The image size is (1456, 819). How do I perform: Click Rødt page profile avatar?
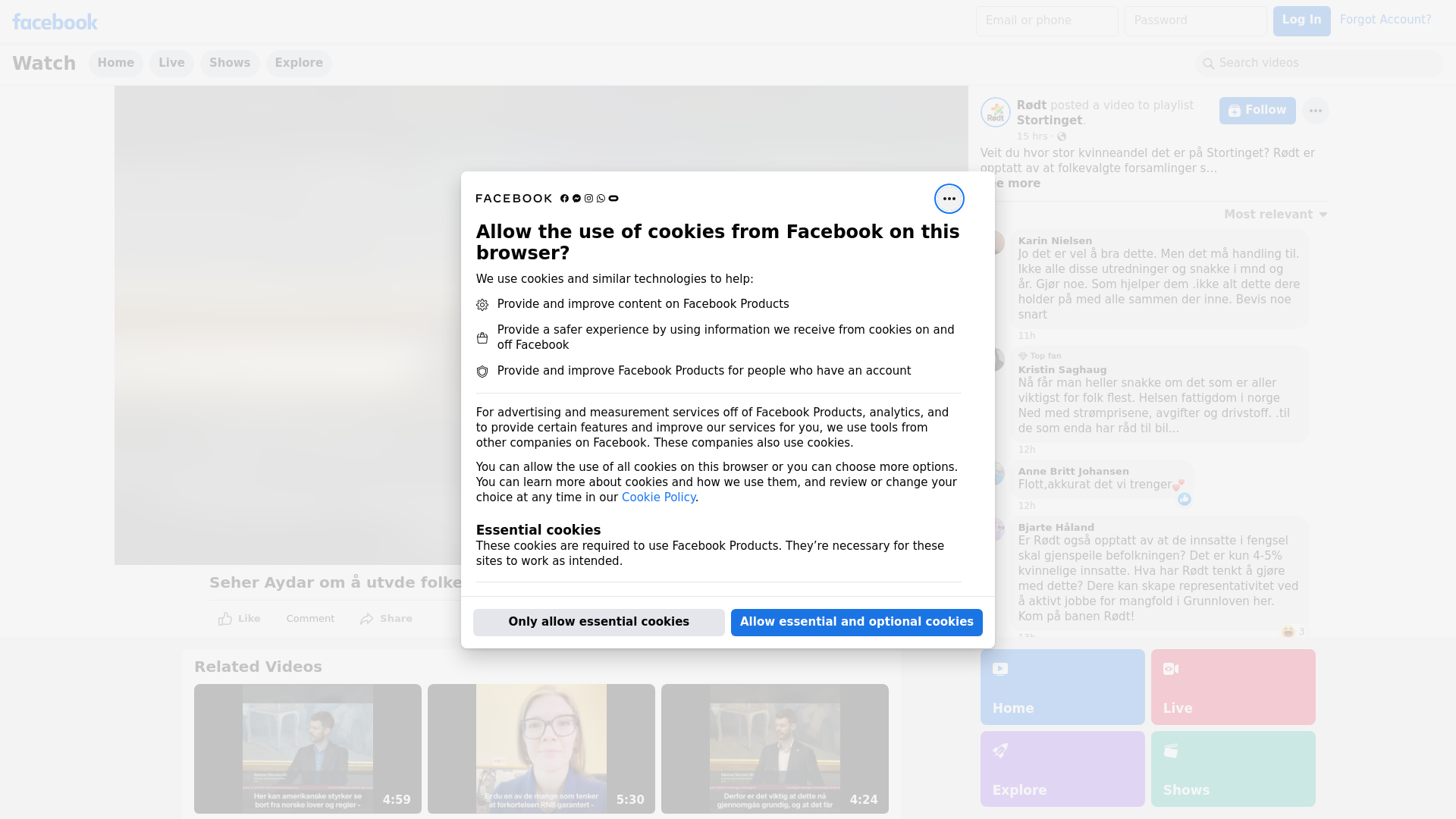[x=995, y=112]
